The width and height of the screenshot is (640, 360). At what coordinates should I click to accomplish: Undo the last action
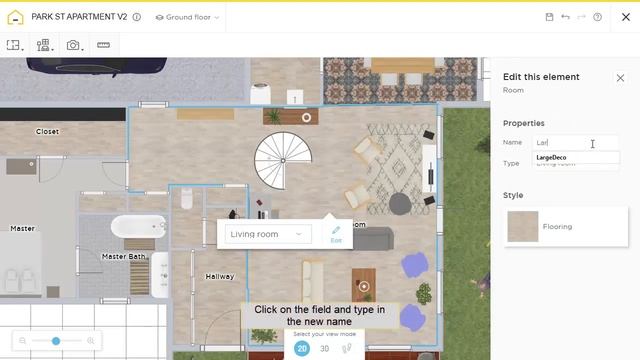click(565, 17)
